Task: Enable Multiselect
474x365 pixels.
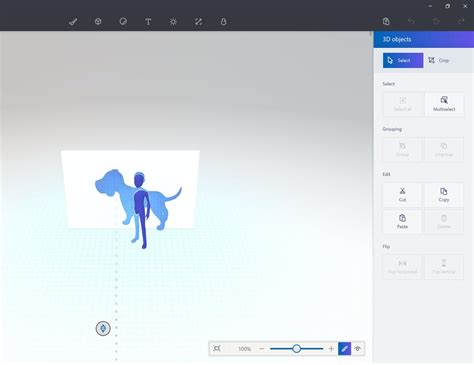Action: pos(444,104)
